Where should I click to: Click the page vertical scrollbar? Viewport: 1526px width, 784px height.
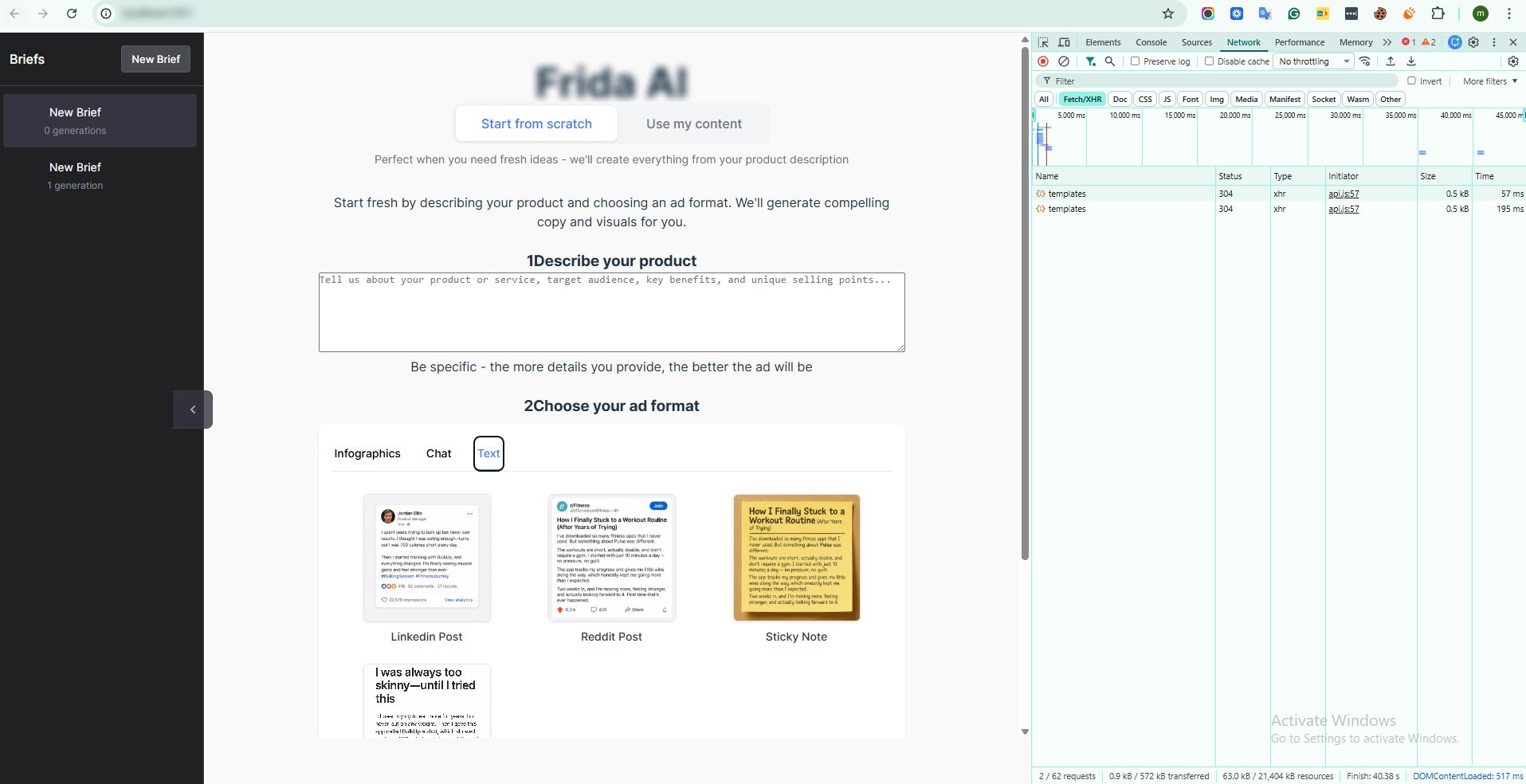[x=1025, y=303]
